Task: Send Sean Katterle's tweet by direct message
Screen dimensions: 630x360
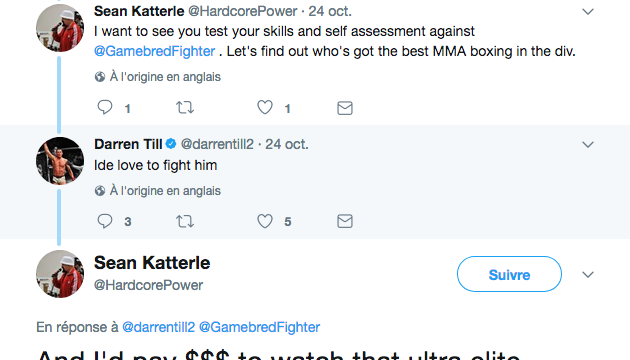Action: point(345,108)
